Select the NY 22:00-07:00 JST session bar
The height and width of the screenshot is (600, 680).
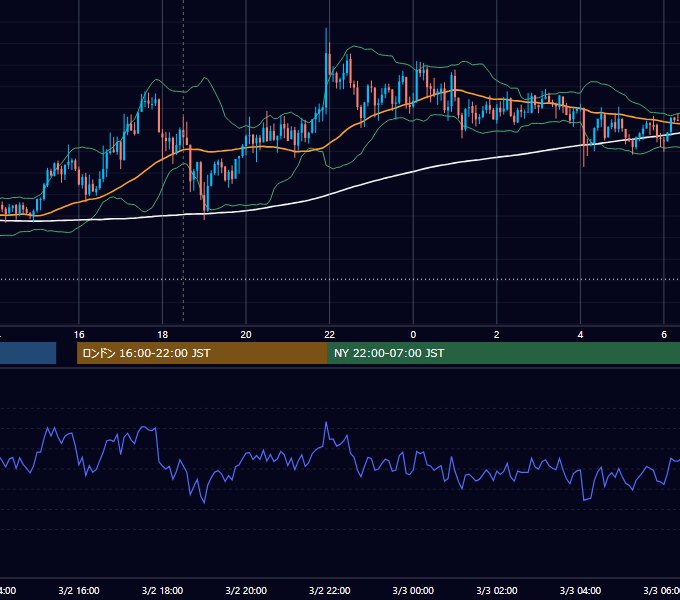pos(503,353)
